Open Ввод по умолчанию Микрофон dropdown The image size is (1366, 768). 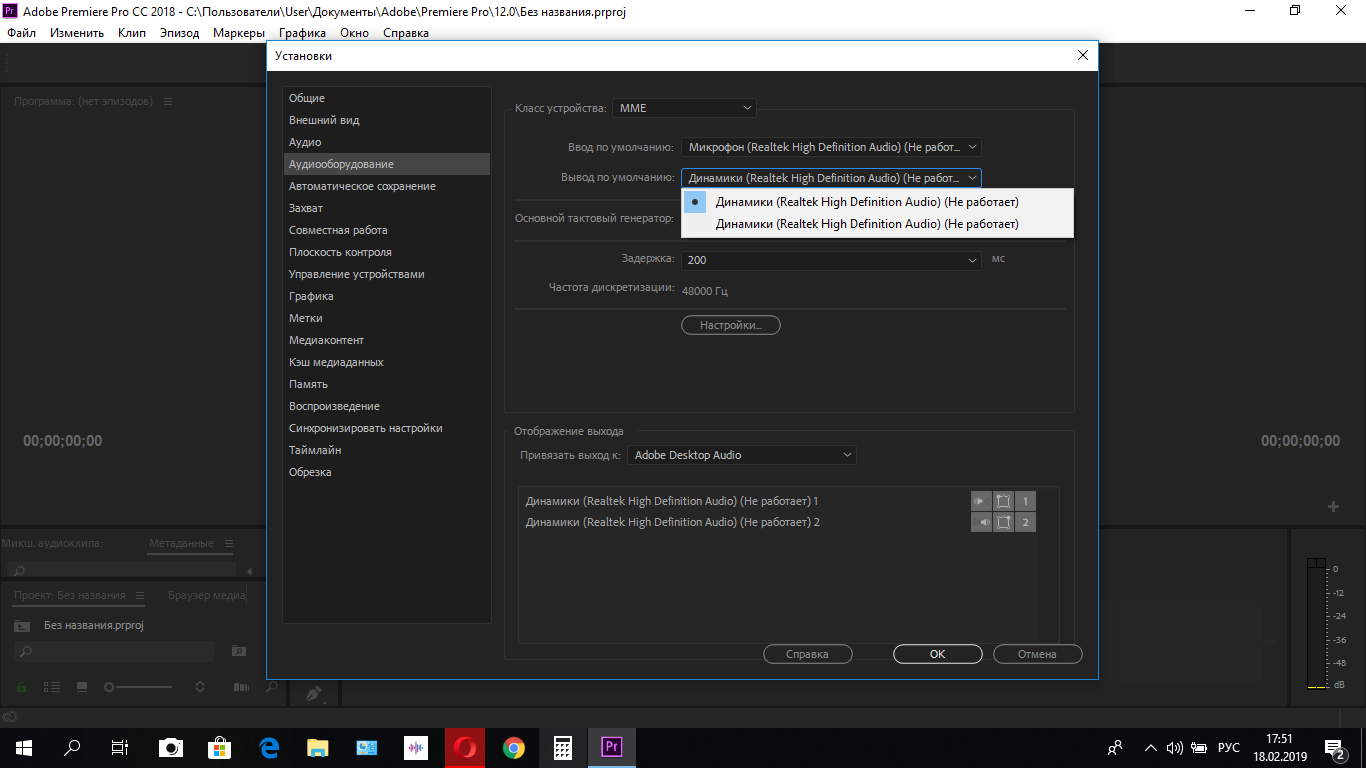tap(832, 147)
